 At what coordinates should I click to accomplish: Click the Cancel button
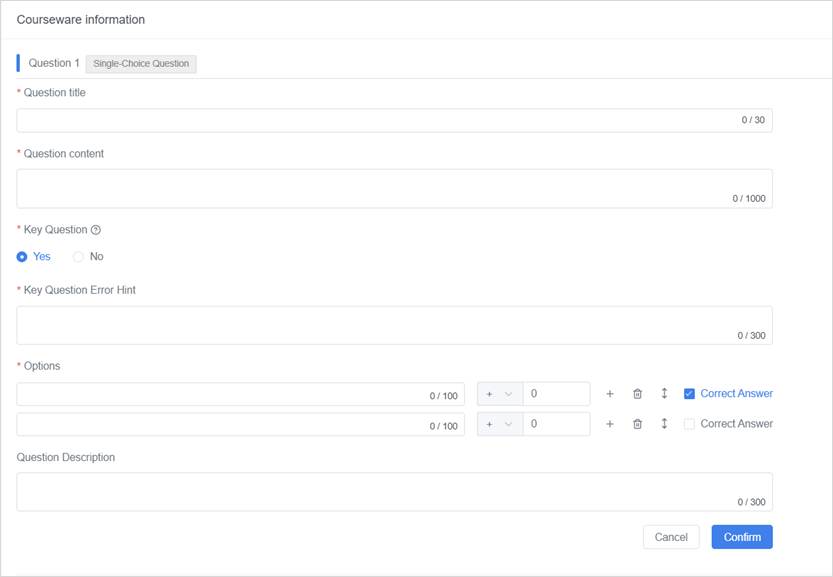671,537
